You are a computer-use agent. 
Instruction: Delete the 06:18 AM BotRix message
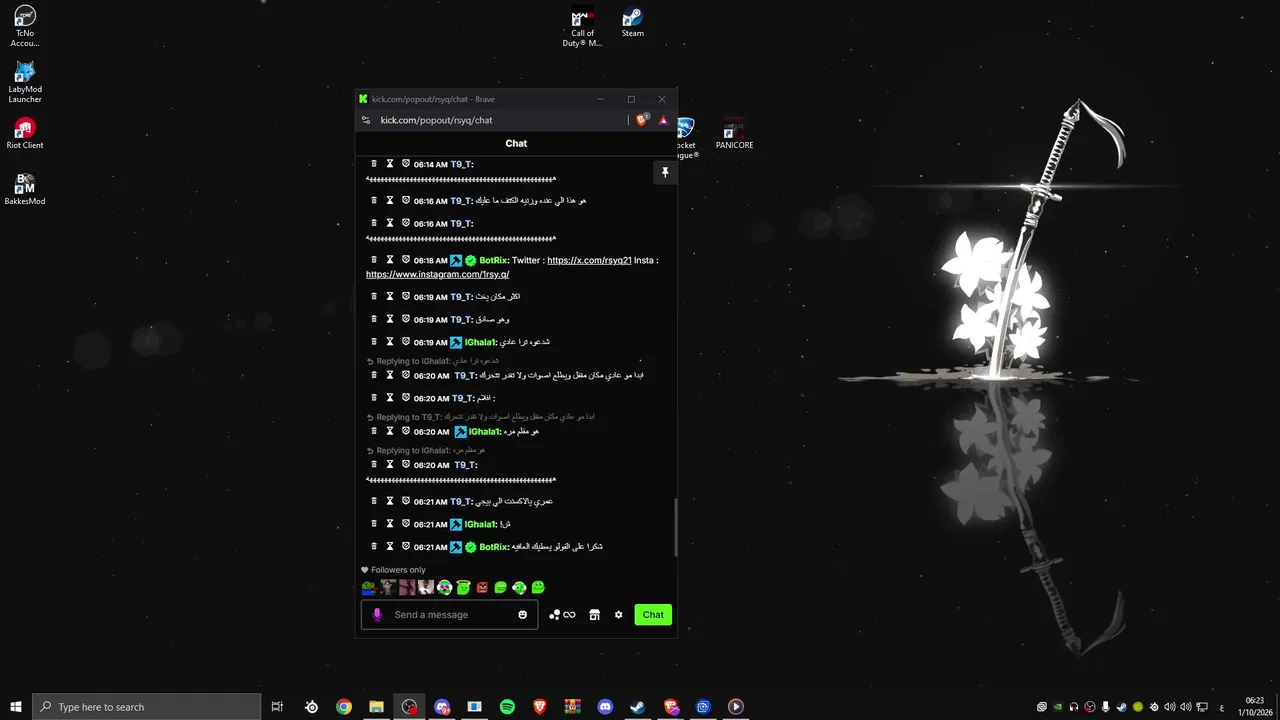[x=374, y=260]
